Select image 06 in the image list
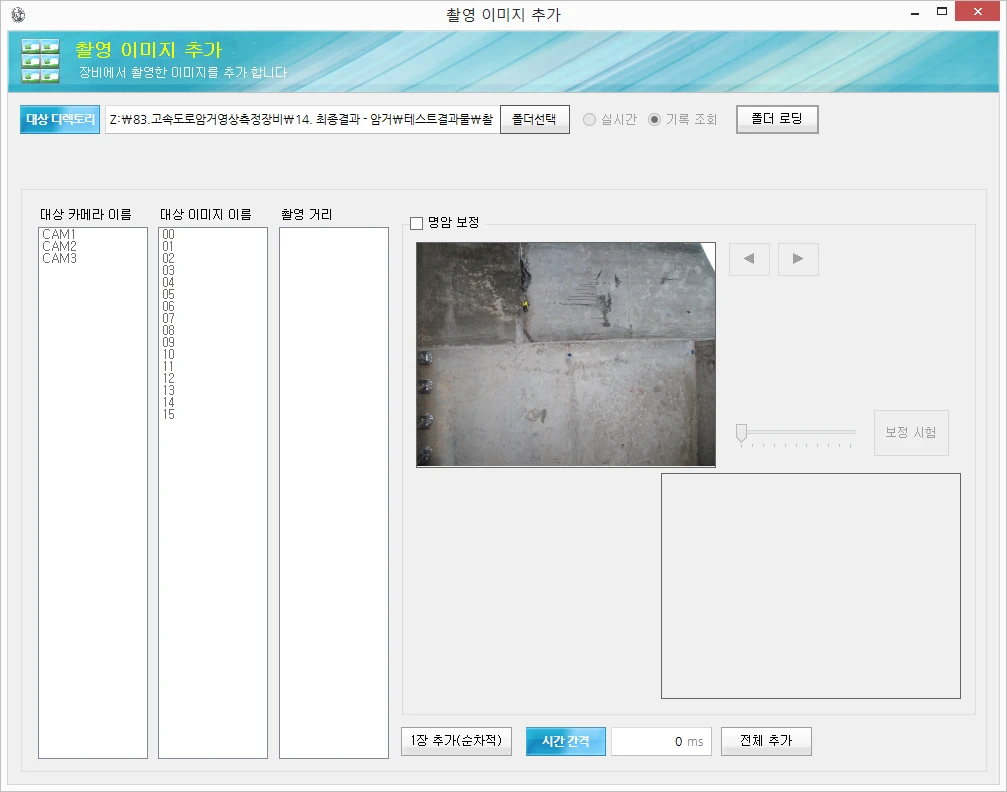The width and height of the screenshot is (1007, 792). (x=168, y=306)
